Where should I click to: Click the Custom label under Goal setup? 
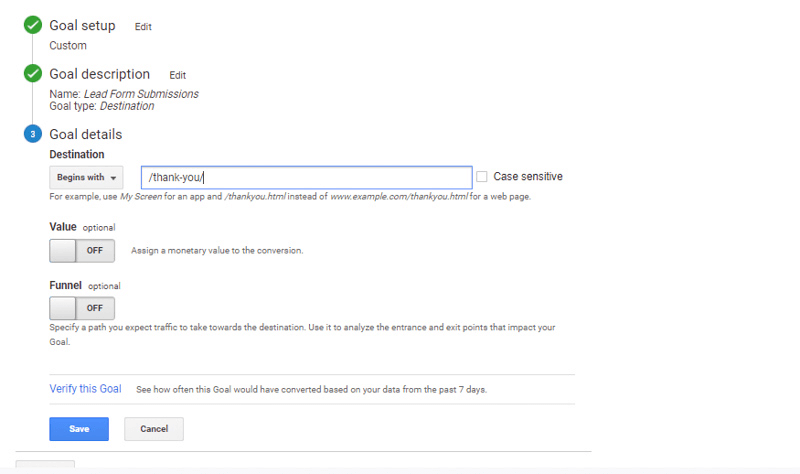68,45
